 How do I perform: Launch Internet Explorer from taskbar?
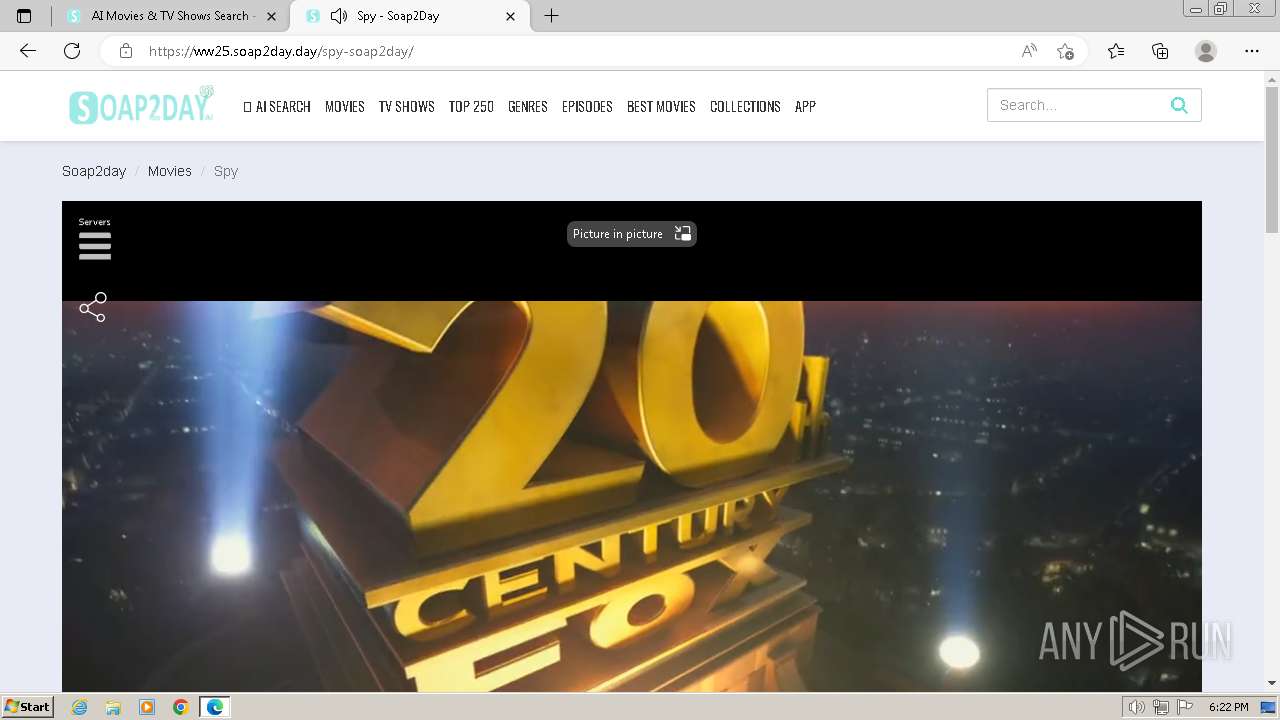pyautogui.click(x=80, y=707)
